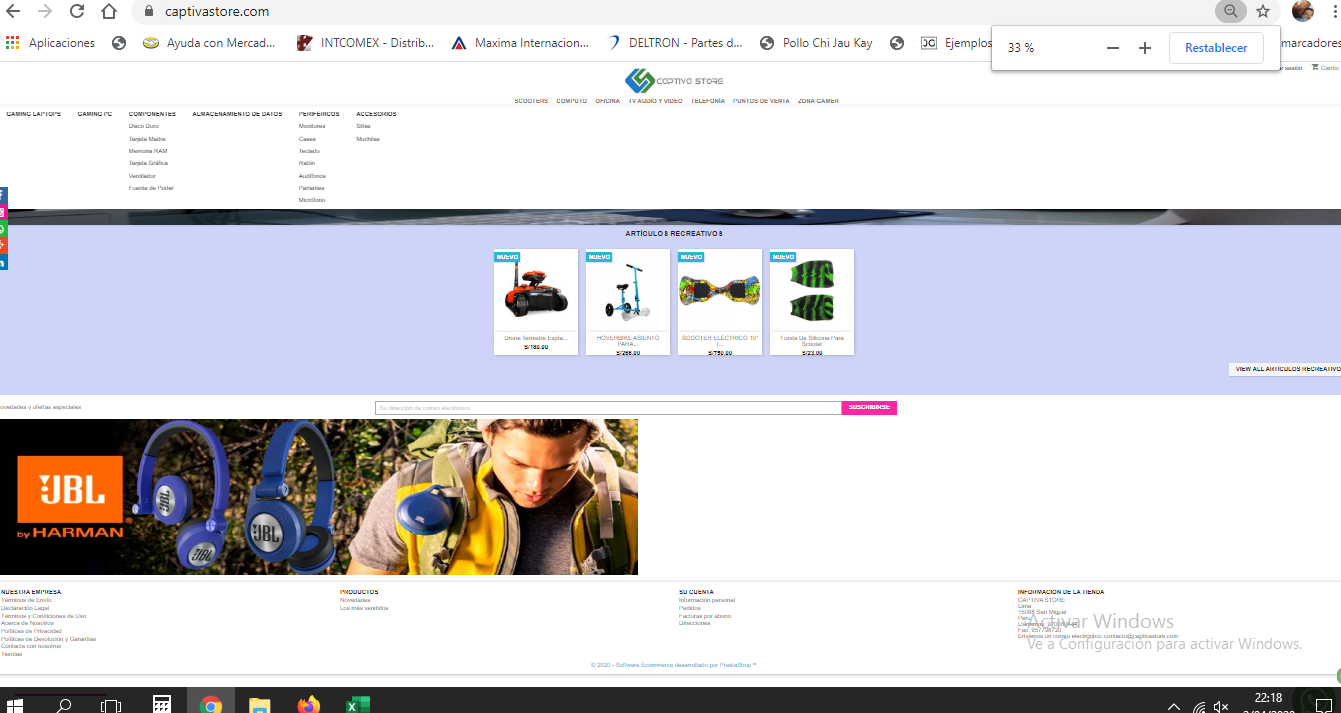Open the OFICINA menu
The height and width of the screenshot is (713, 1341).
[x=607, y=101]
